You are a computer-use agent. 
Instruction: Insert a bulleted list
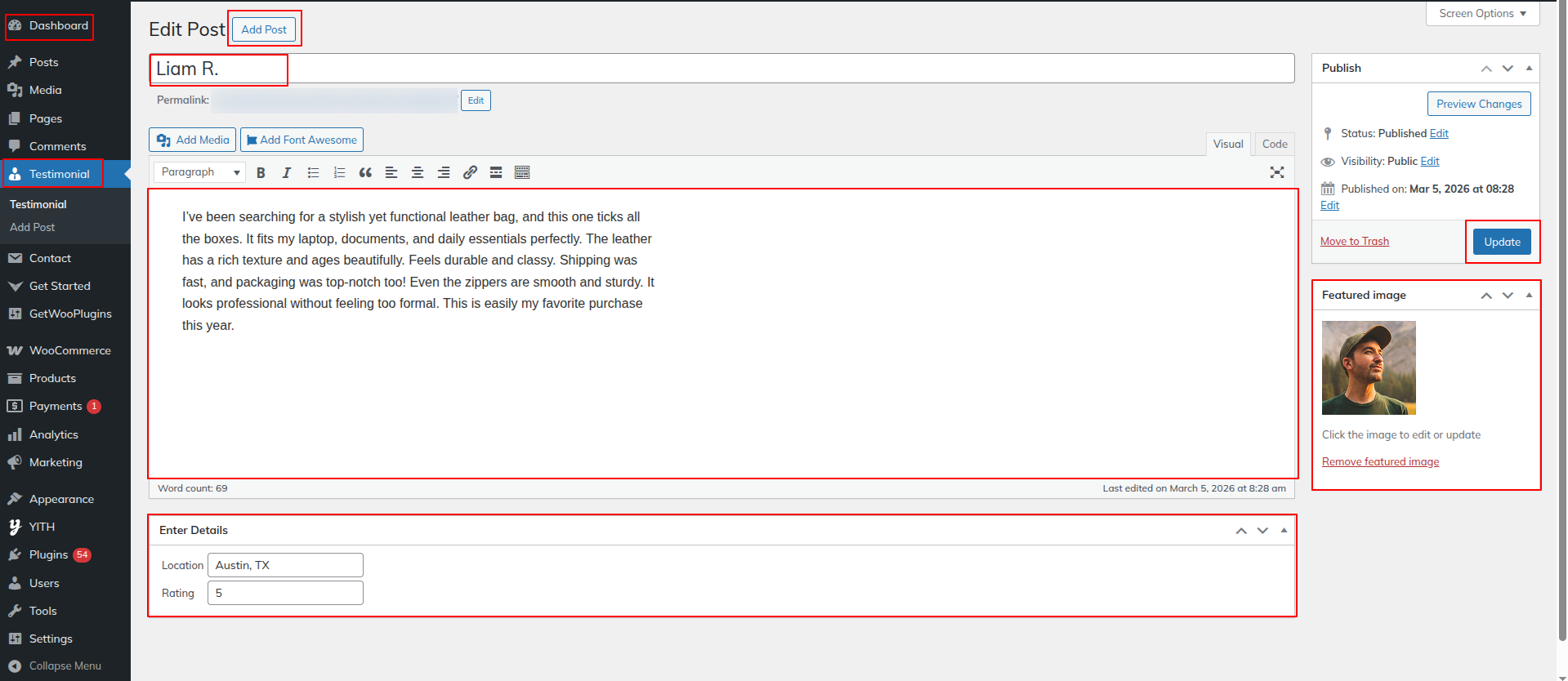point(313,172)
